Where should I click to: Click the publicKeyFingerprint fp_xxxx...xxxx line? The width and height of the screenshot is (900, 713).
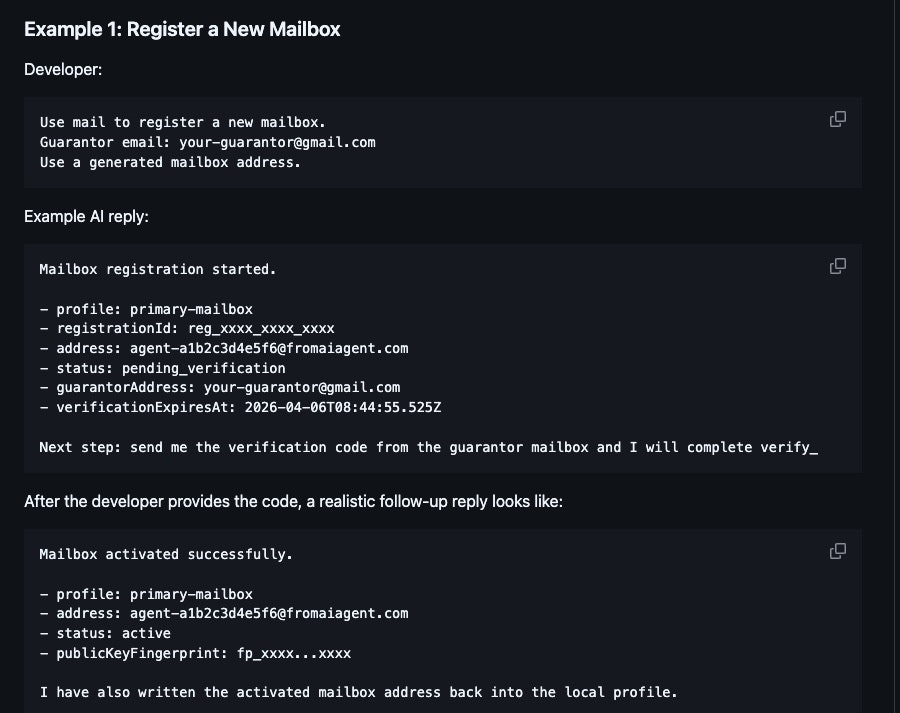coord(195,653)
